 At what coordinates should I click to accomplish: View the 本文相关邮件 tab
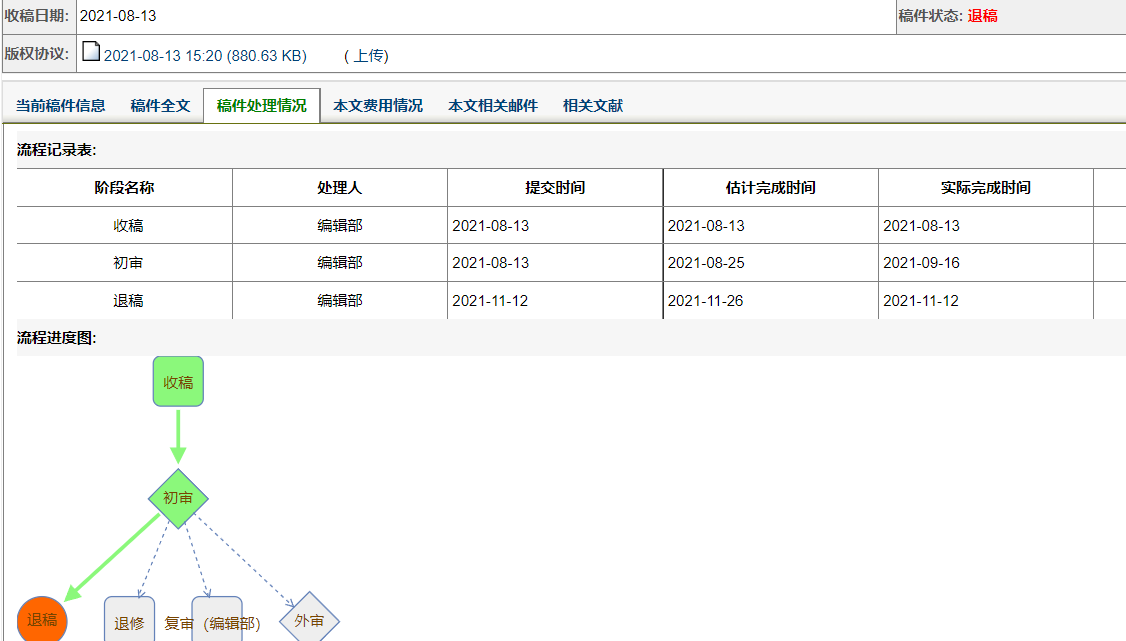click(493, 106)
